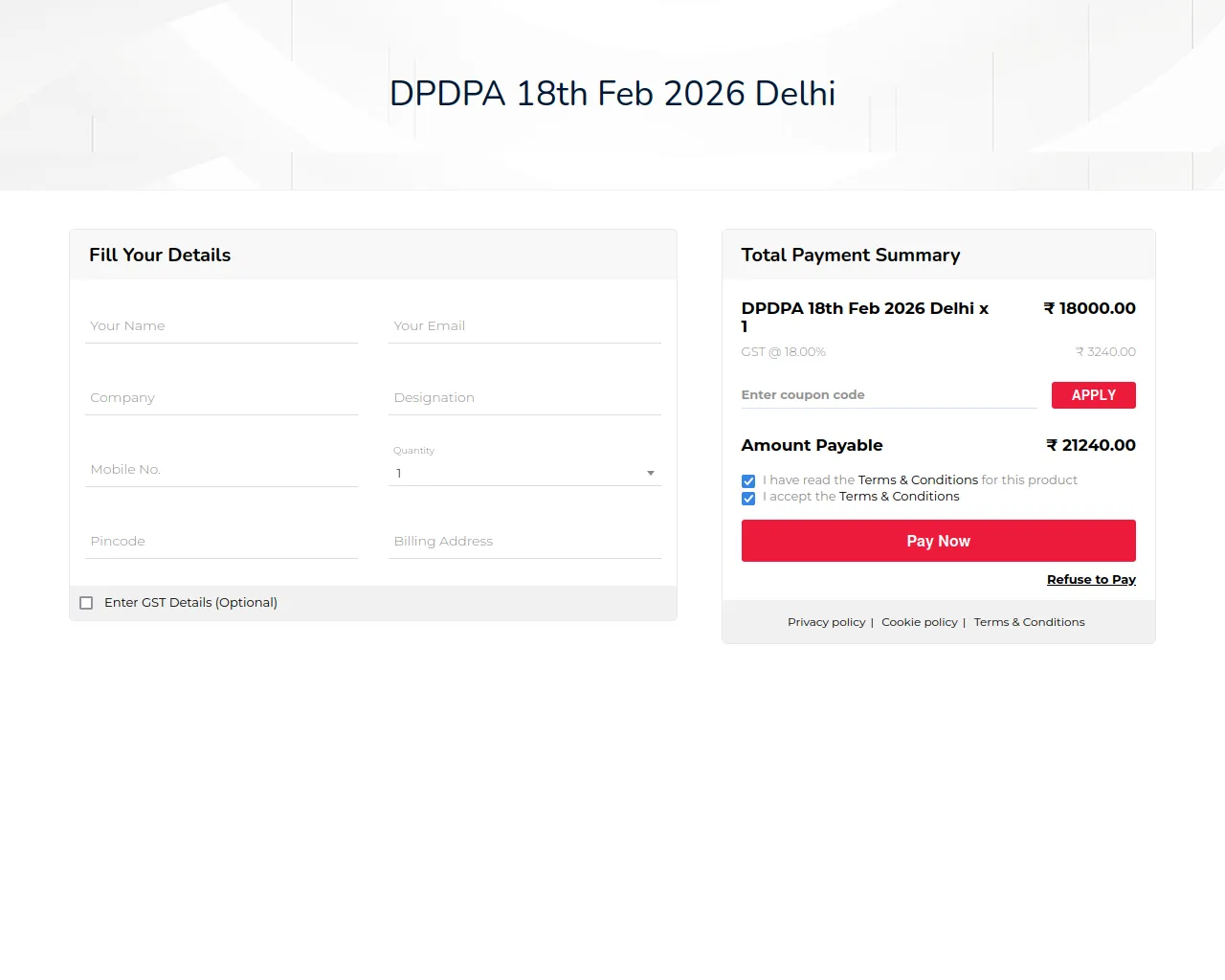Image resolution: width=1225 pixels, height=980 pixels.
Task: Uncheck the 'I have read the Terms' checkbox
Action: pos(748,481)
